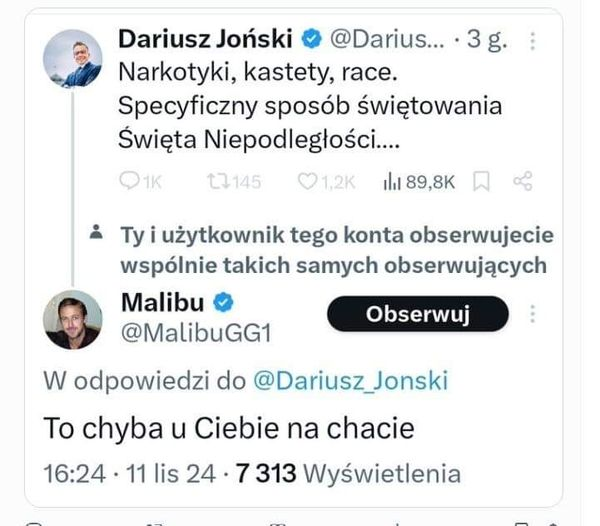Open more options menu for Malibu's reply
600x526 pixels.
[533, 314]
